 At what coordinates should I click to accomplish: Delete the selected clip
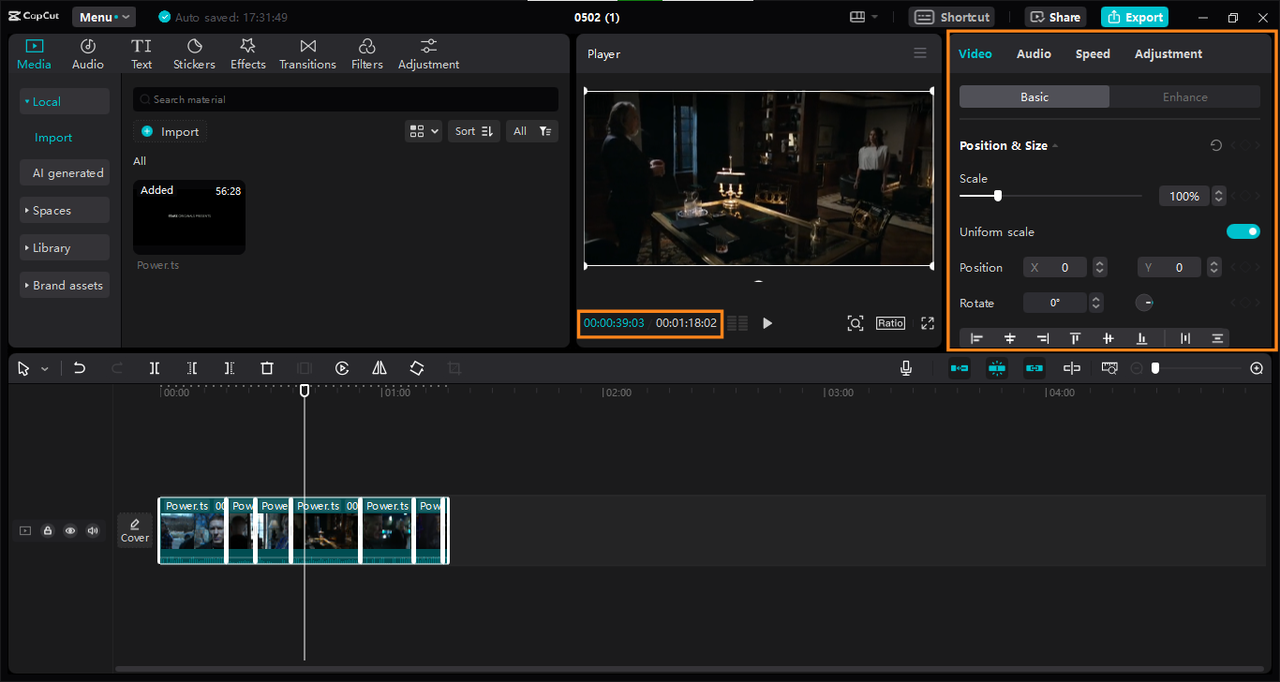[267, 368]
